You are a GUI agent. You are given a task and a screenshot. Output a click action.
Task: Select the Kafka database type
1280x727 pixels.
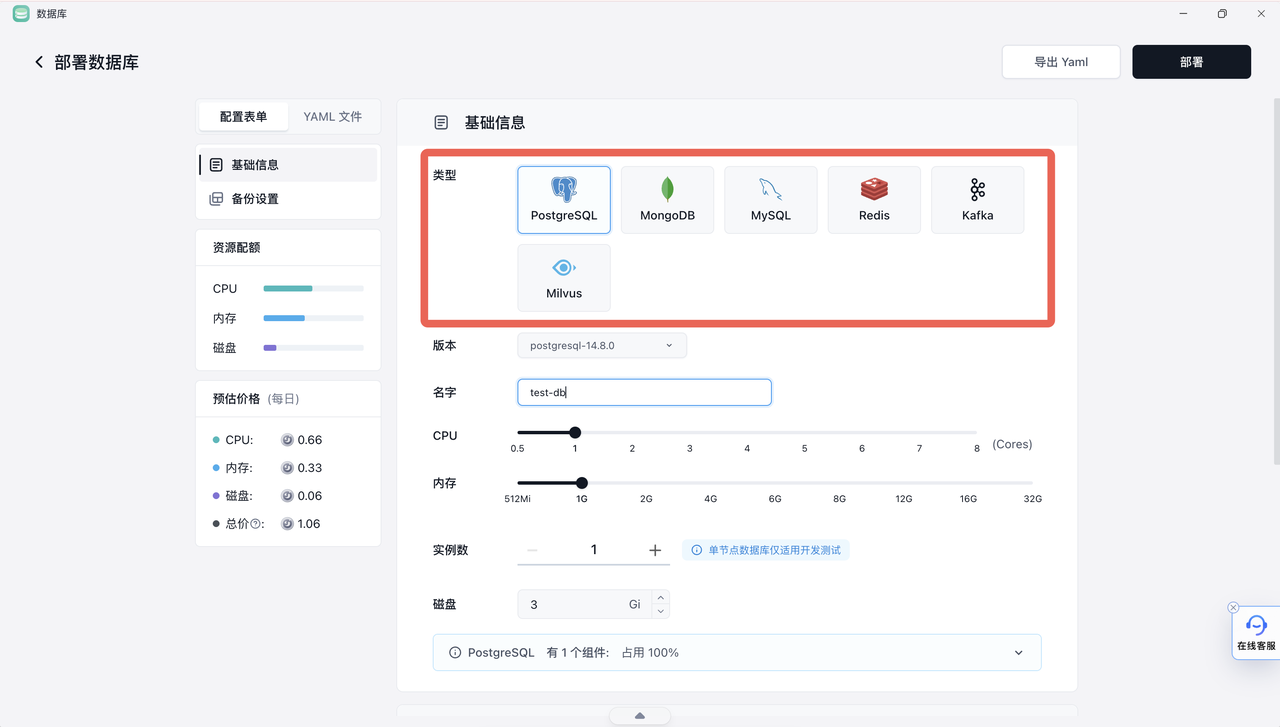click(977, 200)
